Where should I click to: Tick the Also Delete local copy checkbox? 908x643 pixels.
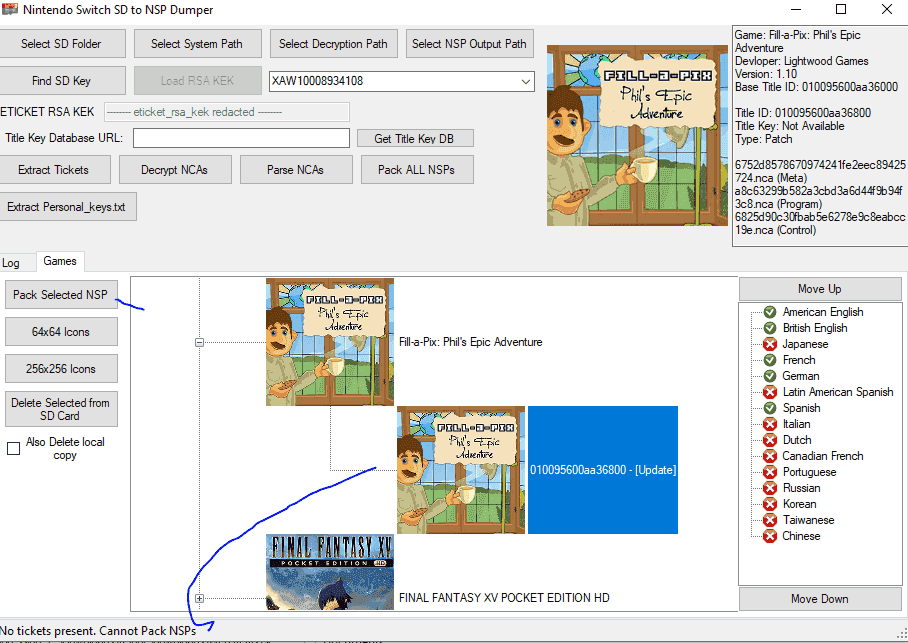pyautogui.click(x=13, y=448)
